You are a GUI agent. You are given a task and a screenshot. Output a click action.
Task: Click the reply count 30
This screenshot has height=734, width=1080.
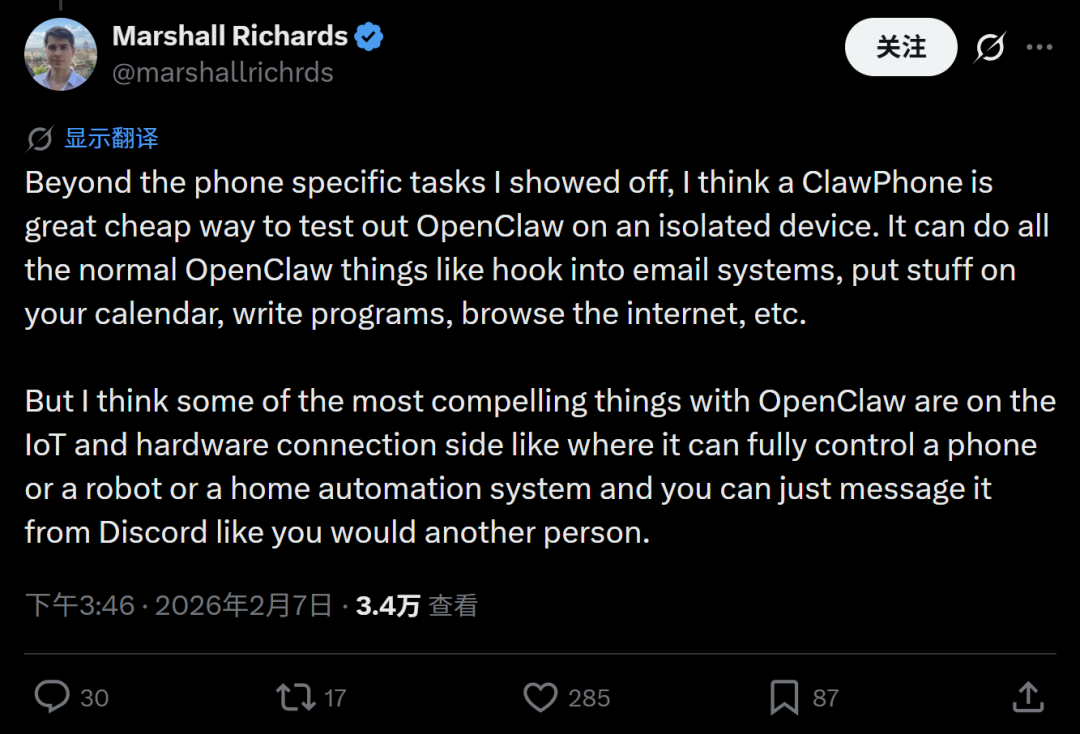94,698
